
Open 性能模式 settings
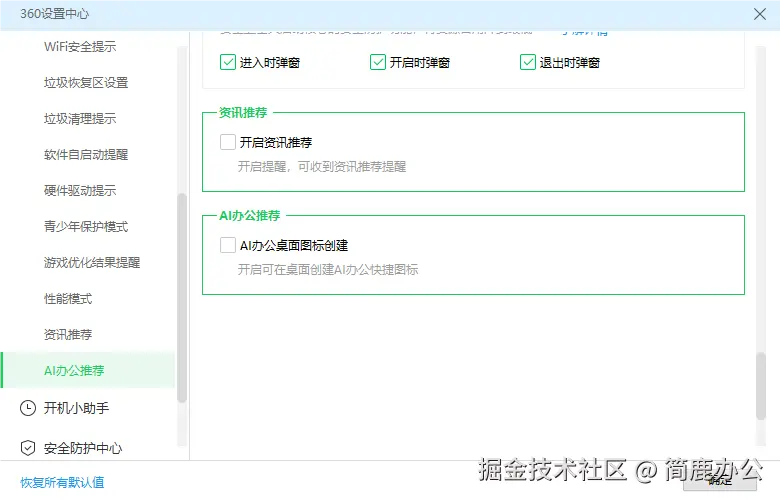click(68, 299)
